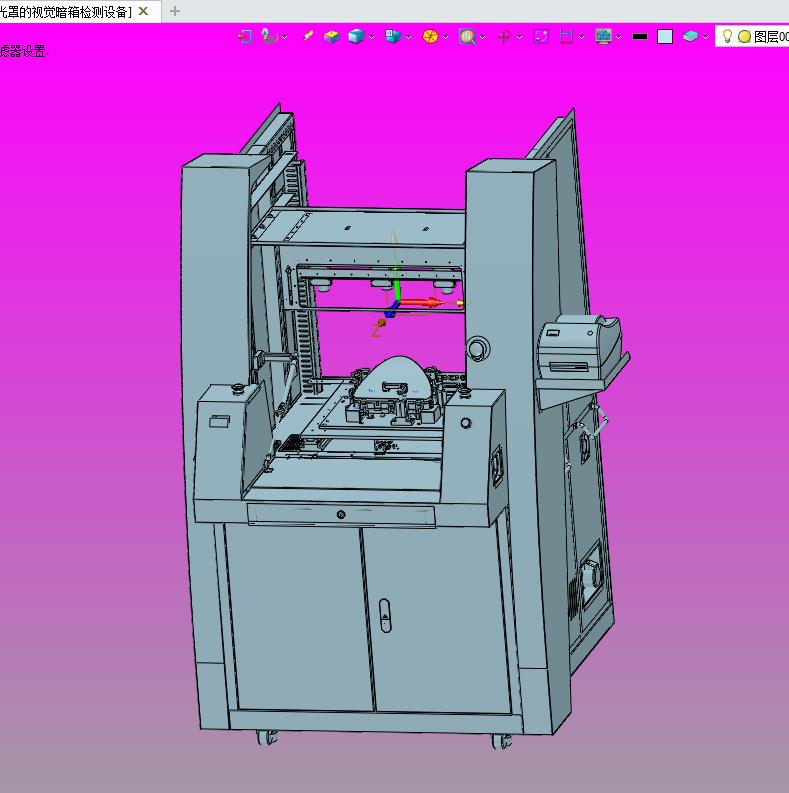Select the eraser tool icon
This screenshot has width=789, height=793.
point(308,36)
